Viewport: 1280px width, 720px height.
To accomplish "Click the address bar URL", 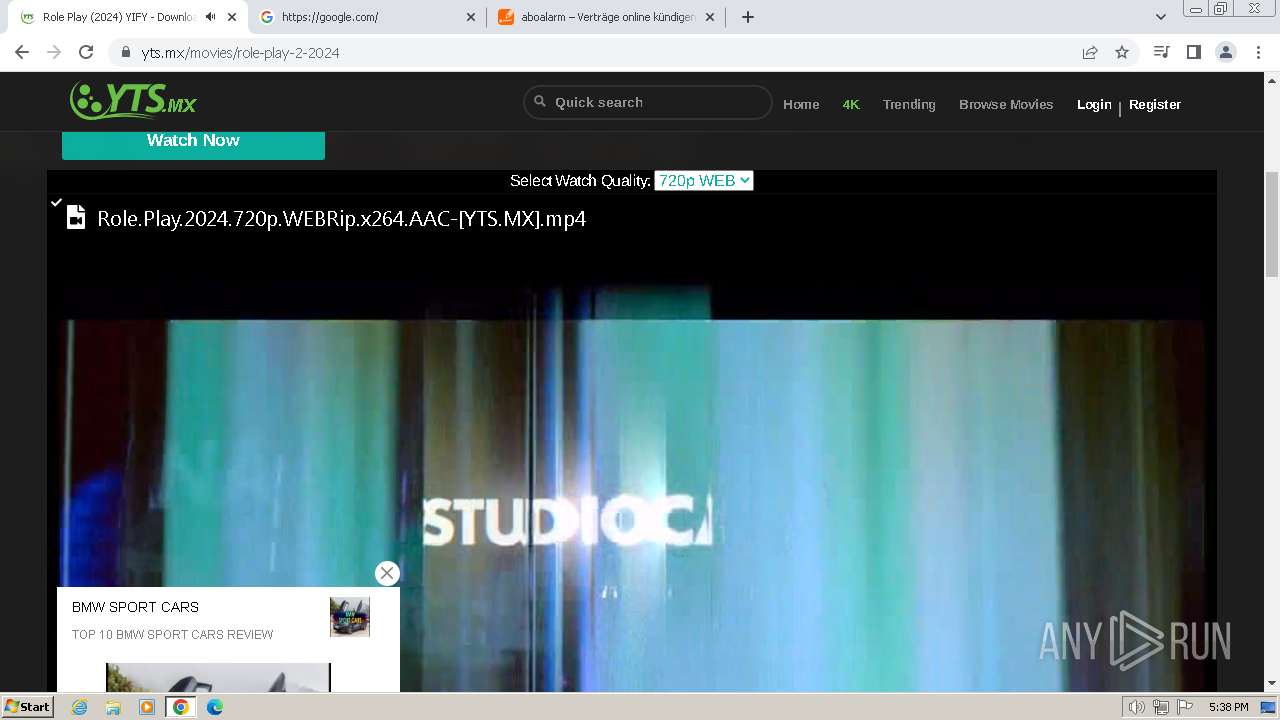I will 240,53.
